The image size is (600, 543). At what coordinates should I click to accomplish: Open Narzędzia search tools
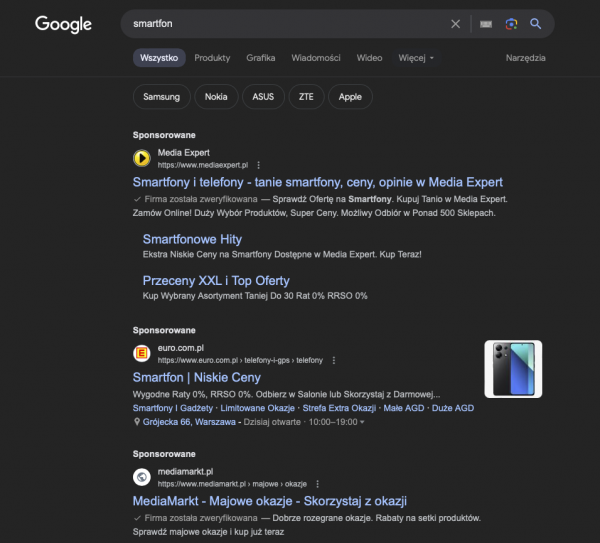(x=525, y=58)
